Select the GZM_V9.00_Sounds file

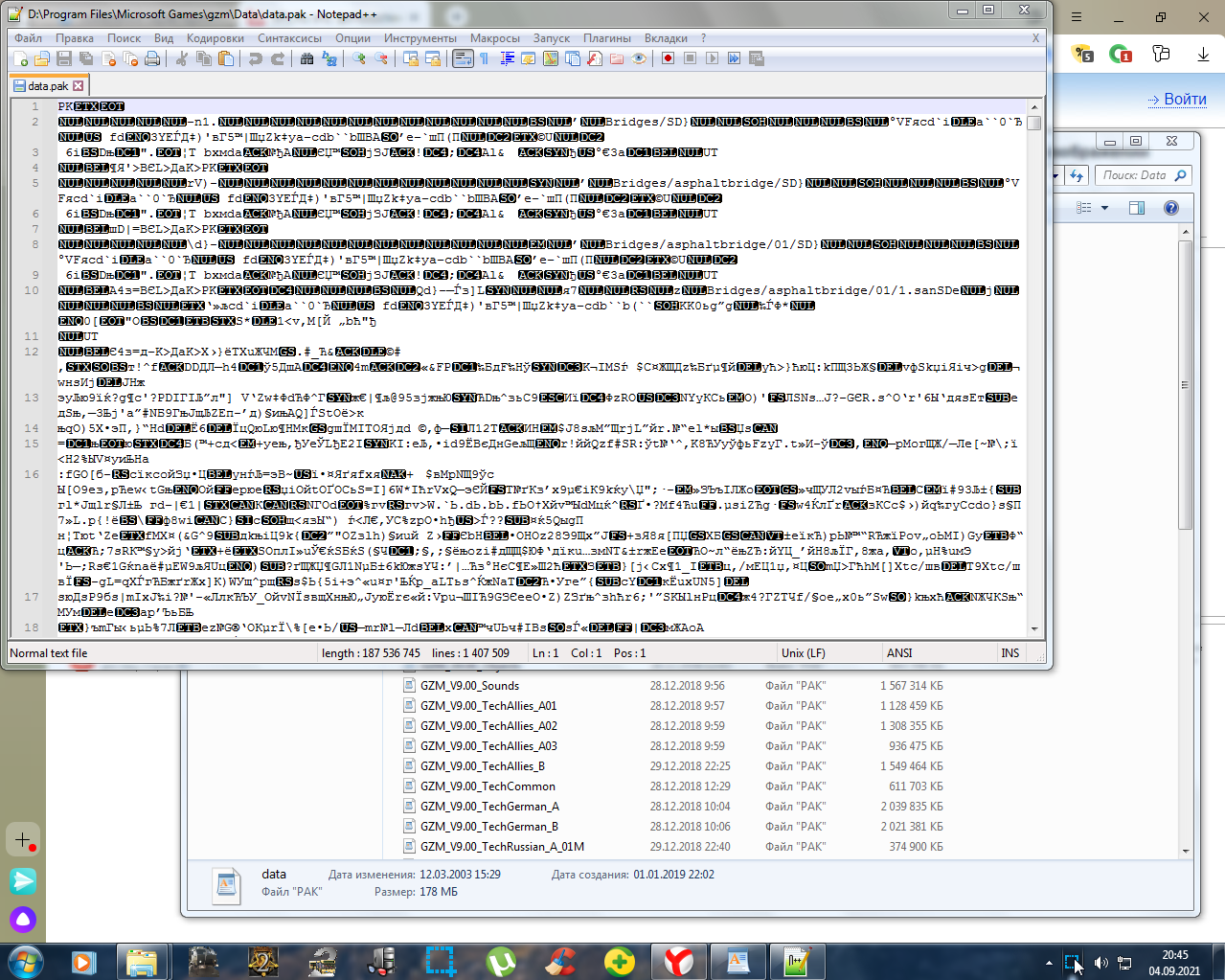[469, 686]
